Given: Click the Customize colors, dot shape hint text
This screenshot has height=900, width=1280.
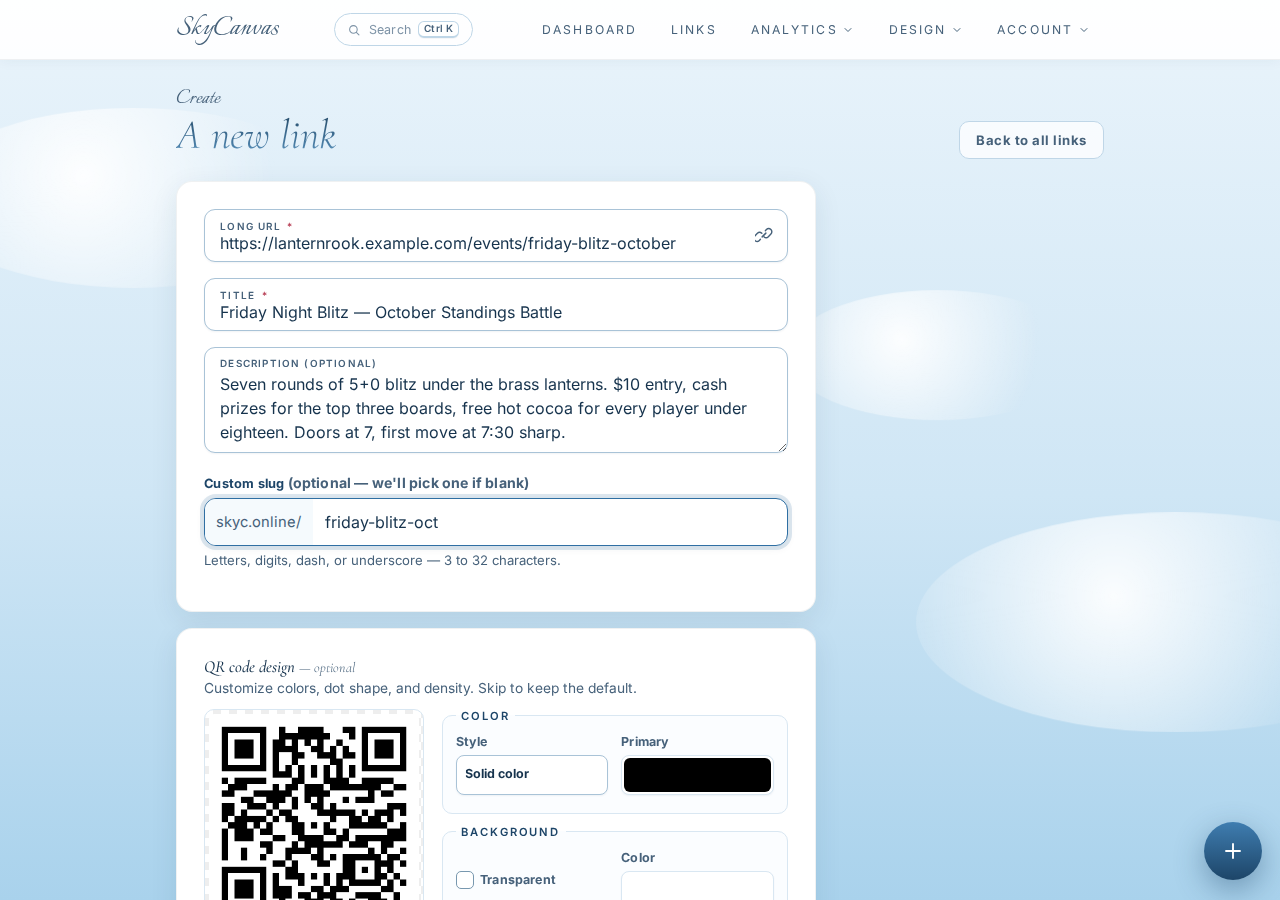Looking at the screenshot, I should point(420,688).
